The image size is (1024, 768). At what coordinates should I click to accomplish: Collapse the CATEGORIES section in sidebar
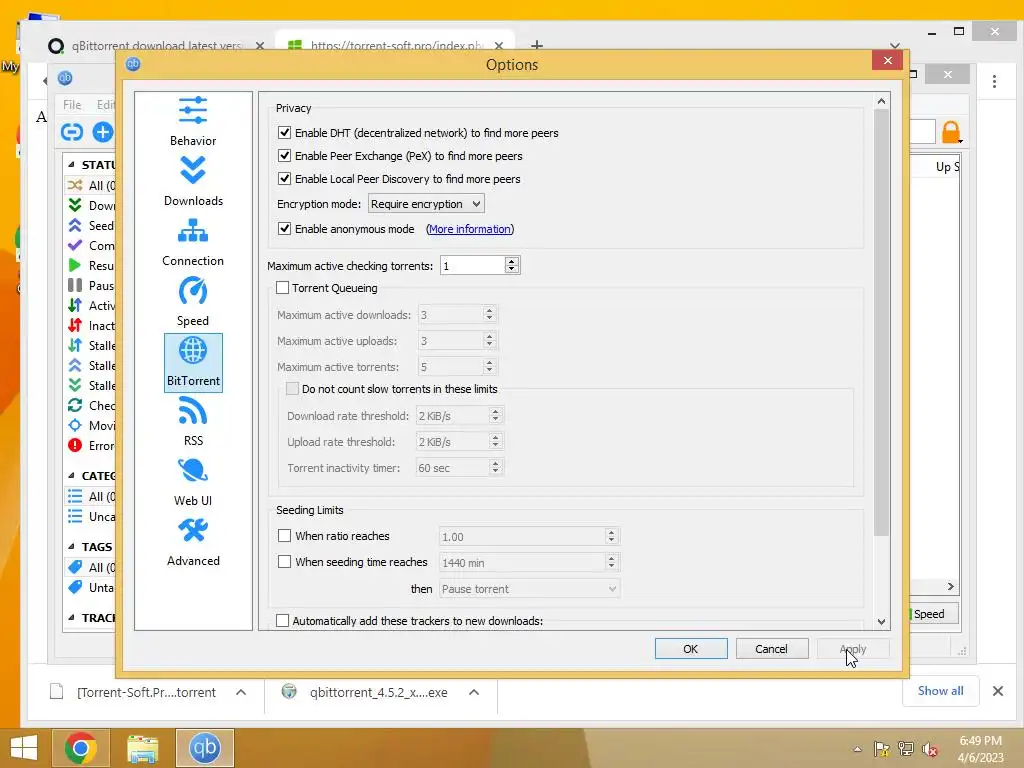71,475
